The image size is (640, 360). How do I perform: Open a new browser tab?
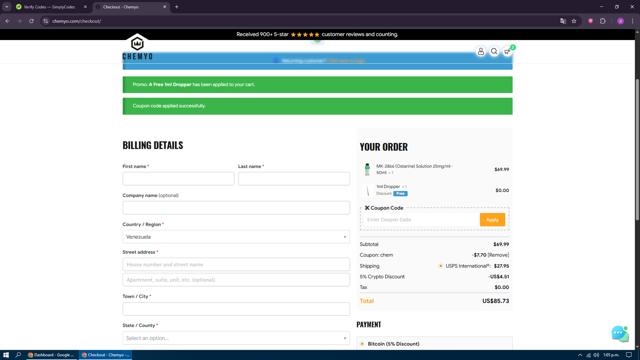[176, 7]
